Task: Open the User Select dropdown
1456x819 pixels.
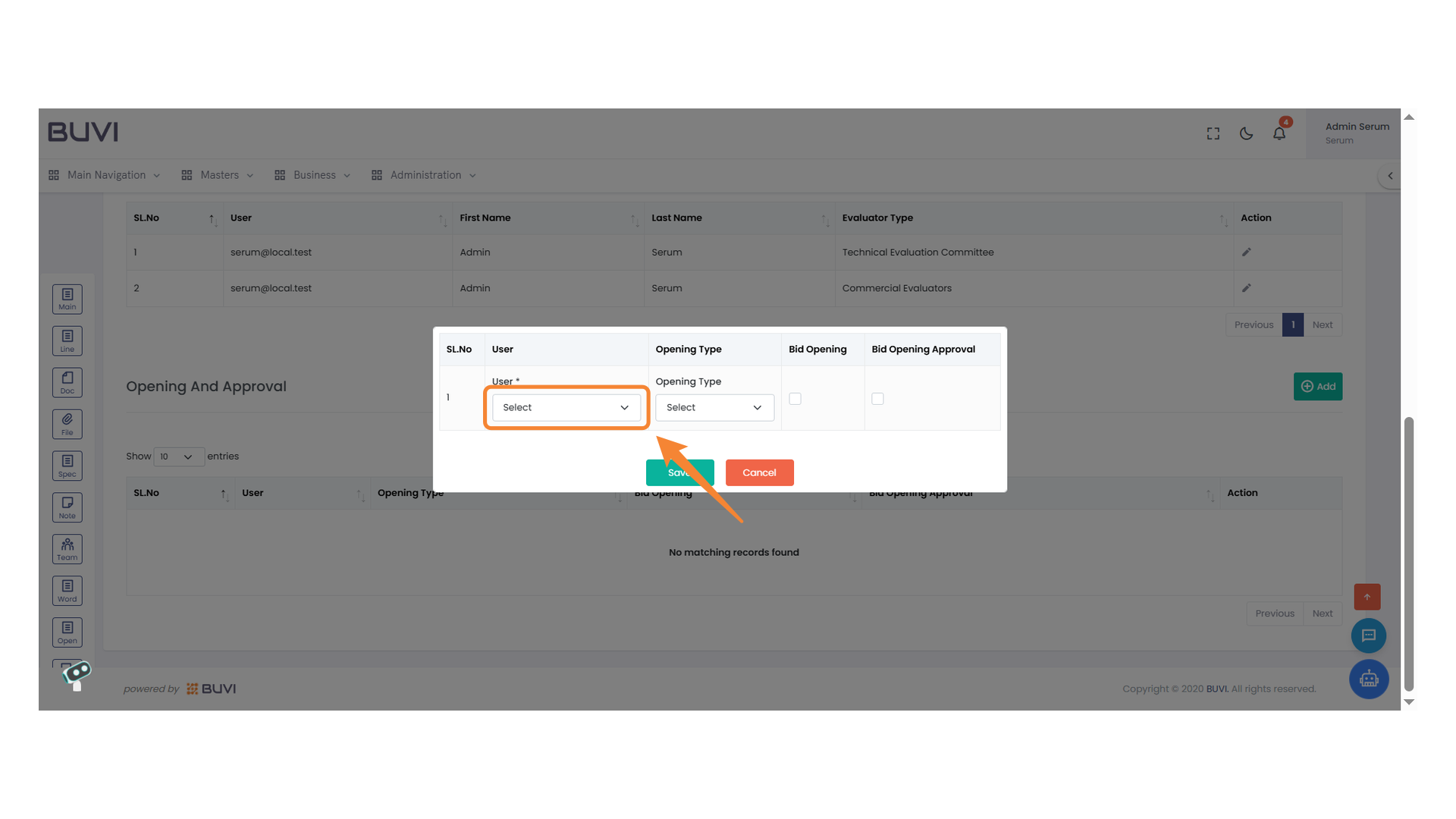Action: (x=566, y=407)
